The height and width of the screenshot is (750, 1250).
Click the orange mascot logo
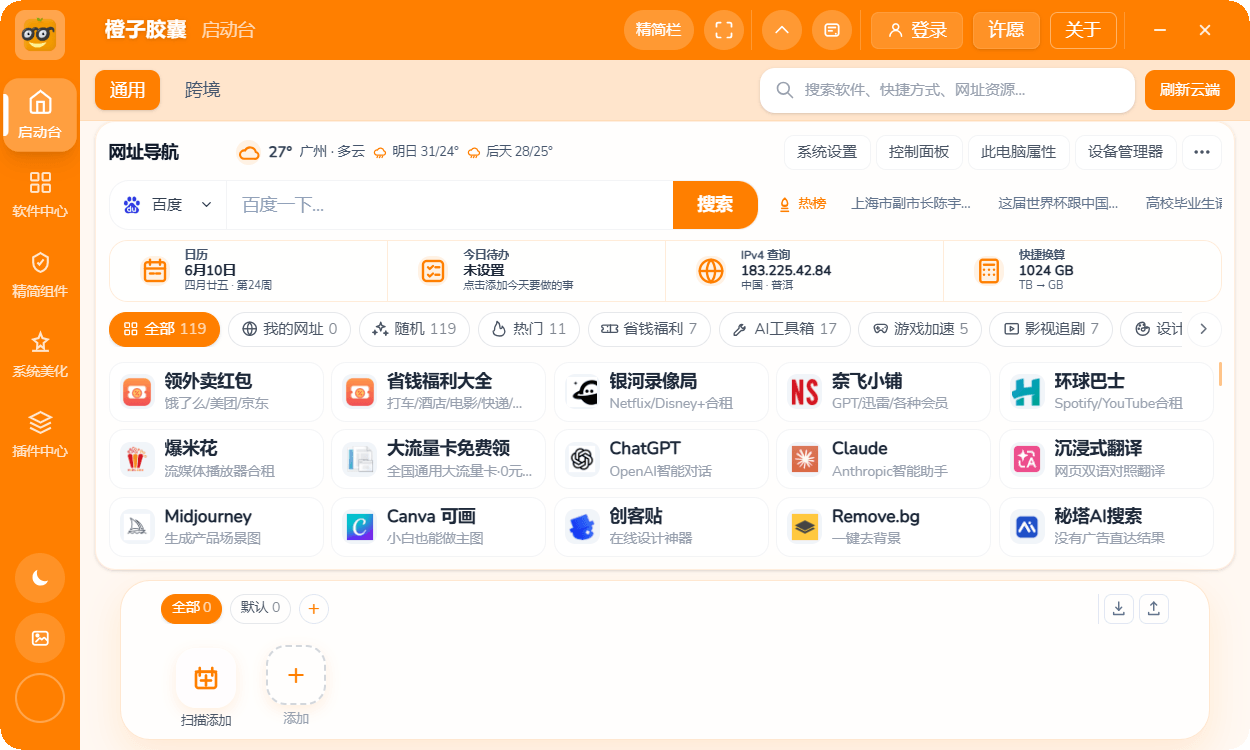click(40, 35)
